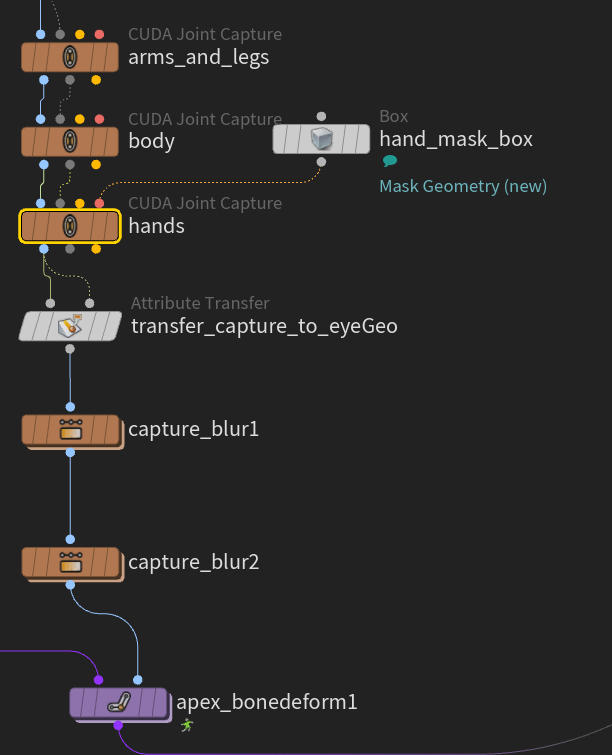The width and height of the screenshot is (612, 755).
Task: Click the body node name label
Action: tap(151, 141)
